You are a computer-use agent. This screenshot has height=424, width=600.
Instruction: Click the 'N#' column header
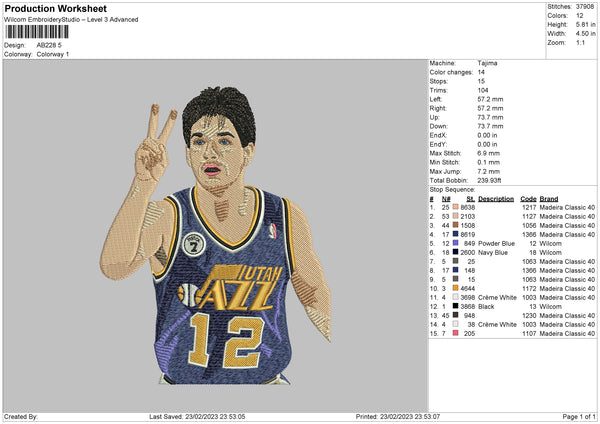pos(446,199)
